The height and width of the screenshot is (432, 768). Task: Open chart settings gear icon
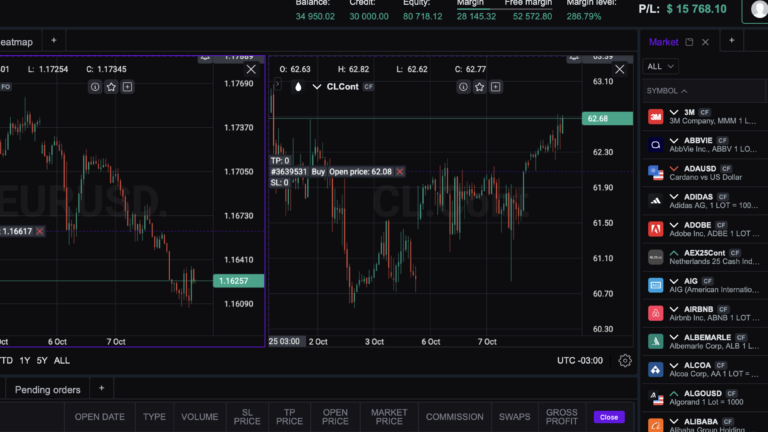pos(625,360)
